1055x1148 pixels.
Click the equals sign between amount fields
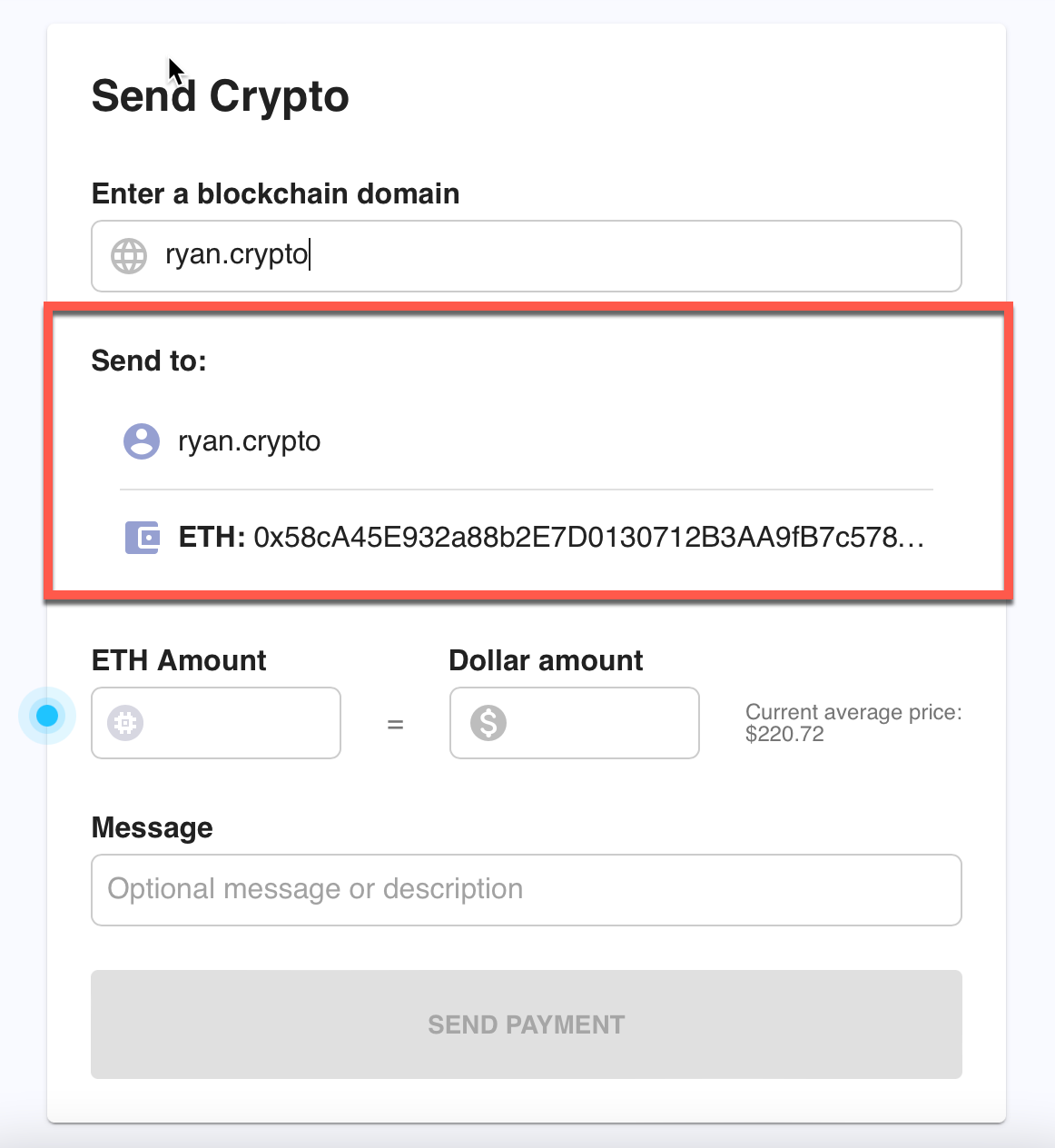(395, 724)
